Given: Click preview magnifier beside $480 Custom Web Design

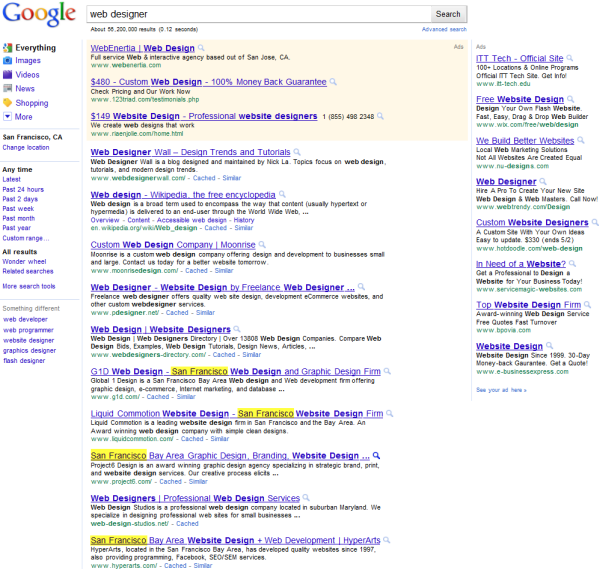Looking at the screenshot, I should [x=333, y=82].
